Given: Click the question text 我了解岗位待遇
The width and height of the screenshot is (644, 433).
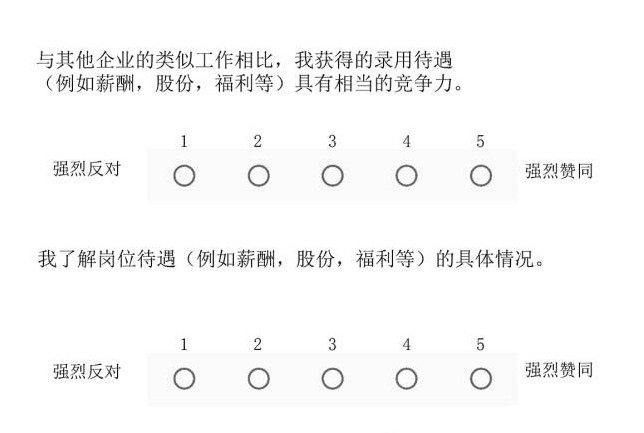Looking at the screenshot, I should (x=291, y=259).
